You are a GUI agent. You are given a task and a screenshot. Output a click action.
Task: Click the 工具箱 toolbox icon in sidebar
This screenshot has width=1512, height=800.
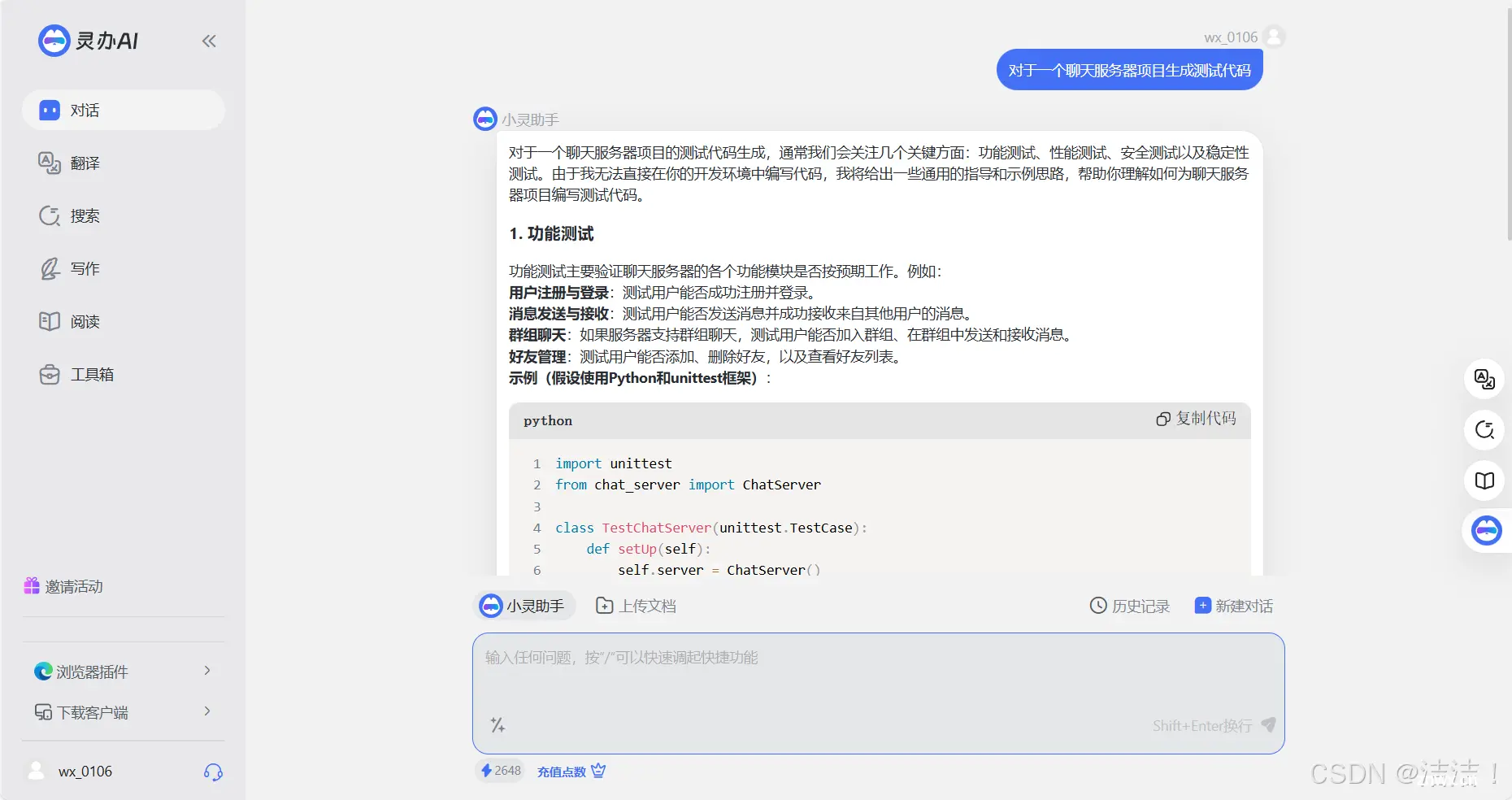[x=50, y=374]
